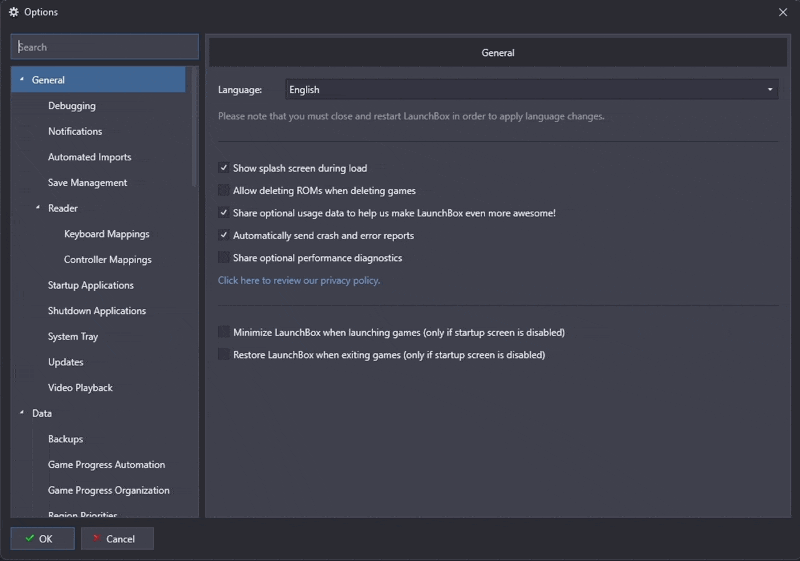
Task: Collapse the Reader node arrow
Action: tap(38, 208)
